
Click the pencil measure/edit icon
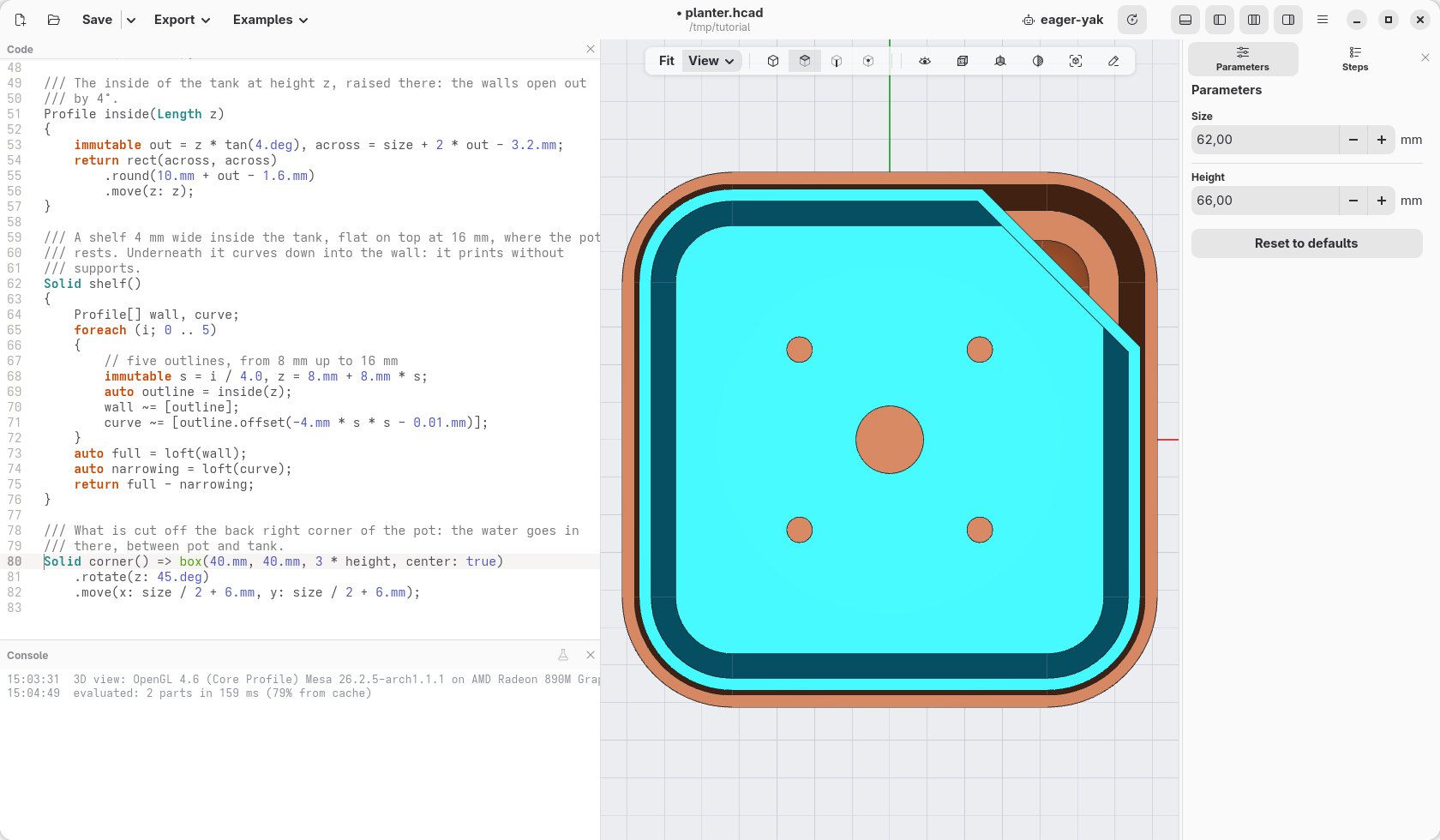coord(1113,61)
